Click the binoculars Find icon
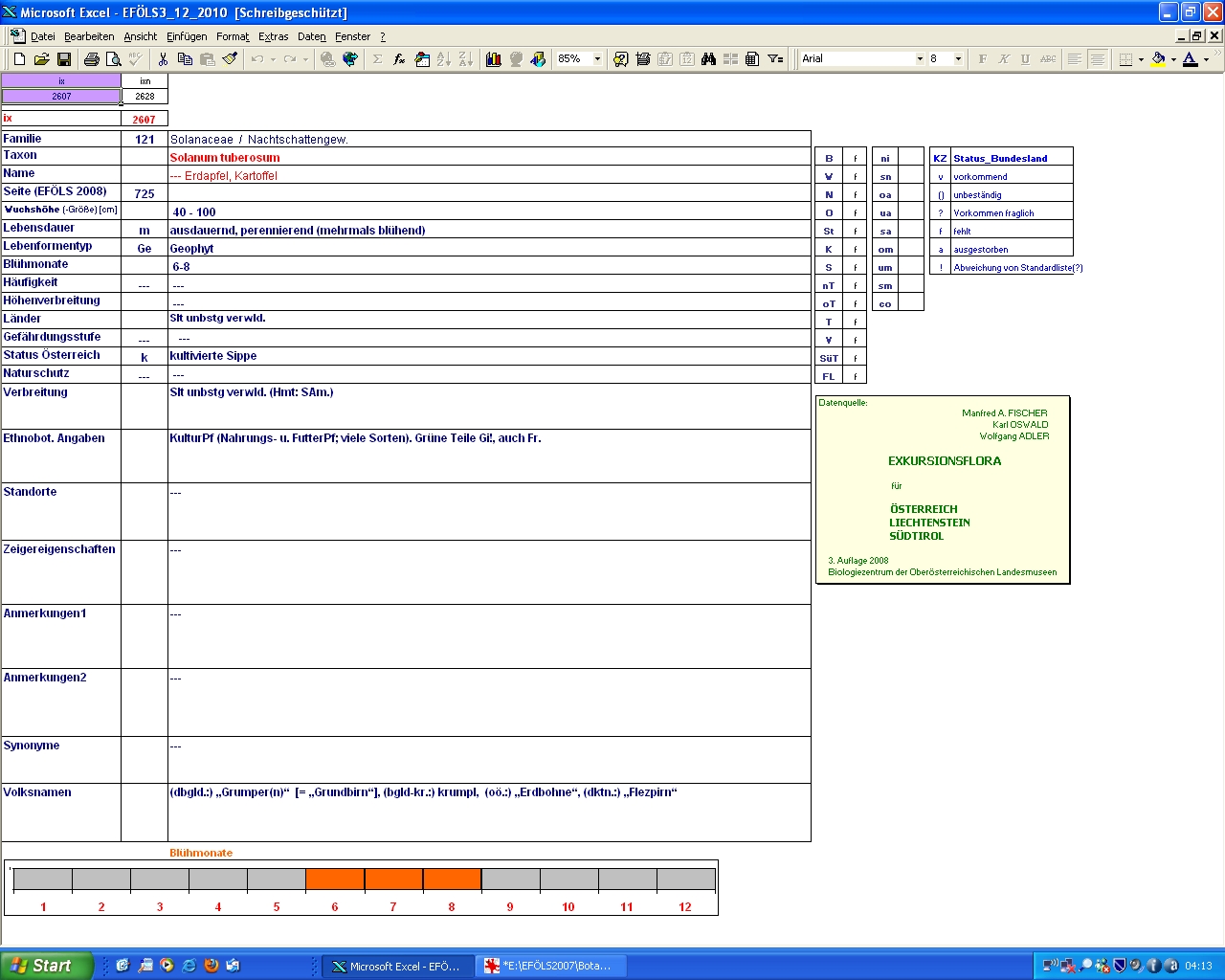The width and height of the screenshot is (1225, 980). [x=708, y=59]
